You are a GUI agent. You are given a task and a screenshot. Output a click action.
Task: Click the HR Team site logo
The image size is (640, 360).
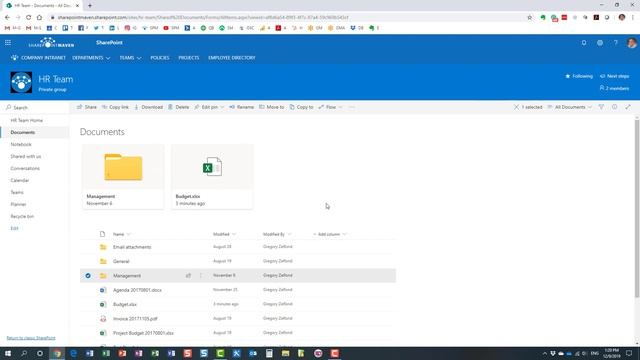click(x=21, y=82)
